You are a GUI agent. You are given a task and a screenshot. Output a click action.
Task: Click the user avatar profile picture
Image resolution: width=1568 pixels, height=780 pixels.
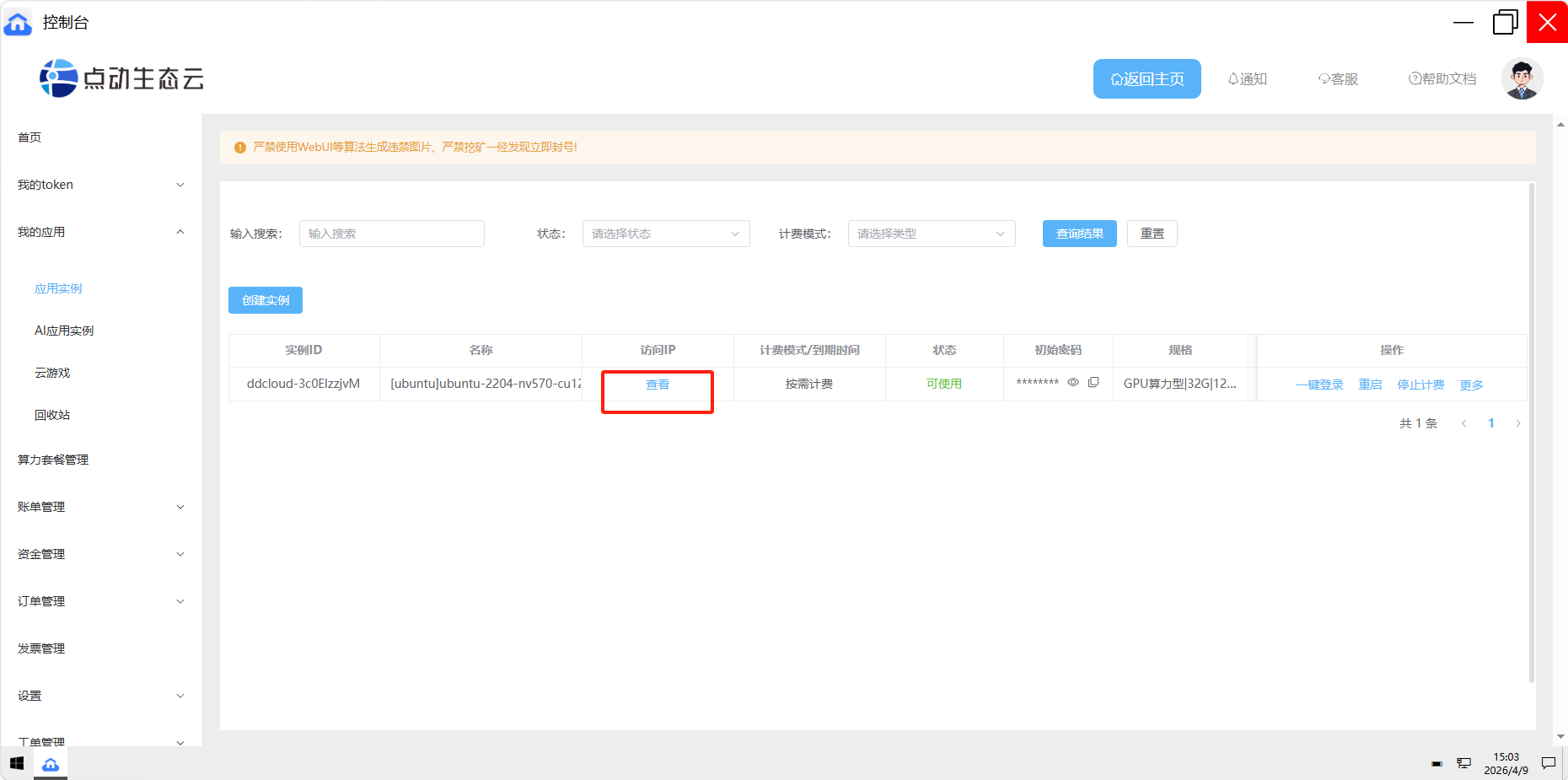[x=1522, y=79]
